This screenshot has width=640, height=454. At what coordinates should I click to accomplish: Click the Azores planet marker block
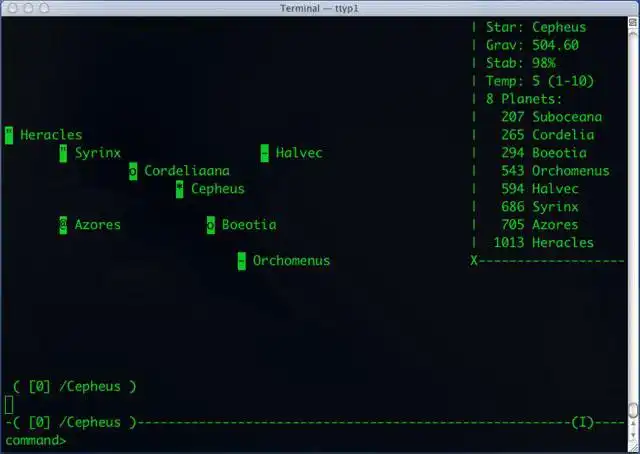[x=63, y=225]
